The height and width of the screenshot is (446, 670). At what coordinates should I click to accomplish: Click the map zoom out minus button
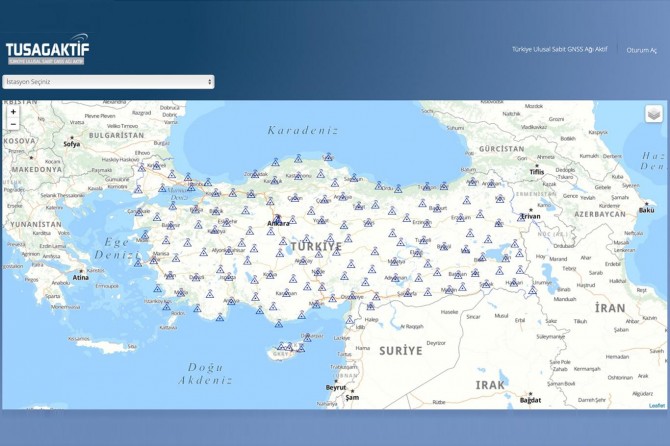point(13,125)
